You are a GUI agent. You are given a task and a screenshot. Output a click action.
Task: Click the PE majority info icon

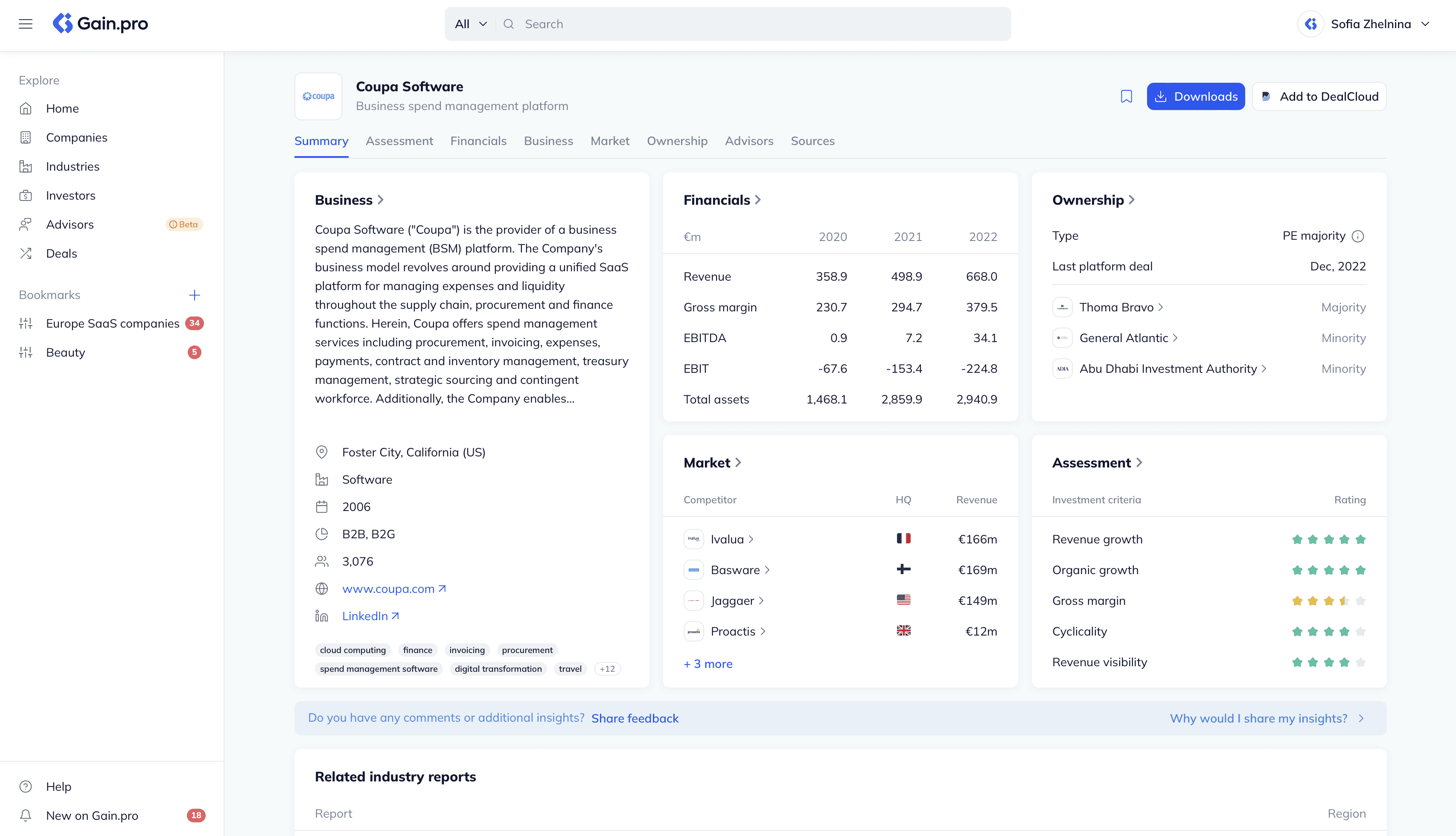[x=1358, y=236]
